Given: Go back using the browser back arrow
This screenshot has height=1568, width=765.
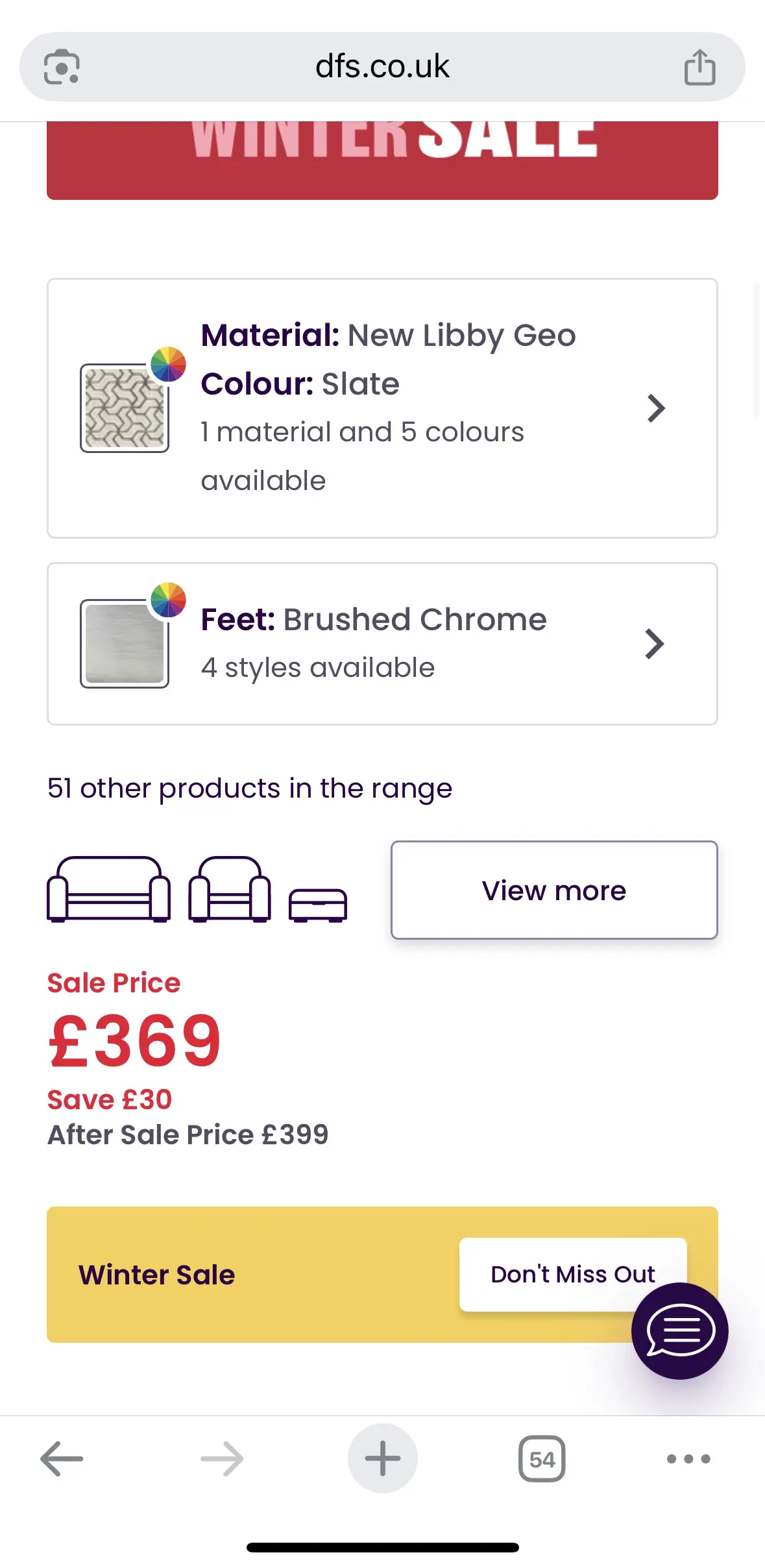Looking at the screenshot, I should (62, 1458).
